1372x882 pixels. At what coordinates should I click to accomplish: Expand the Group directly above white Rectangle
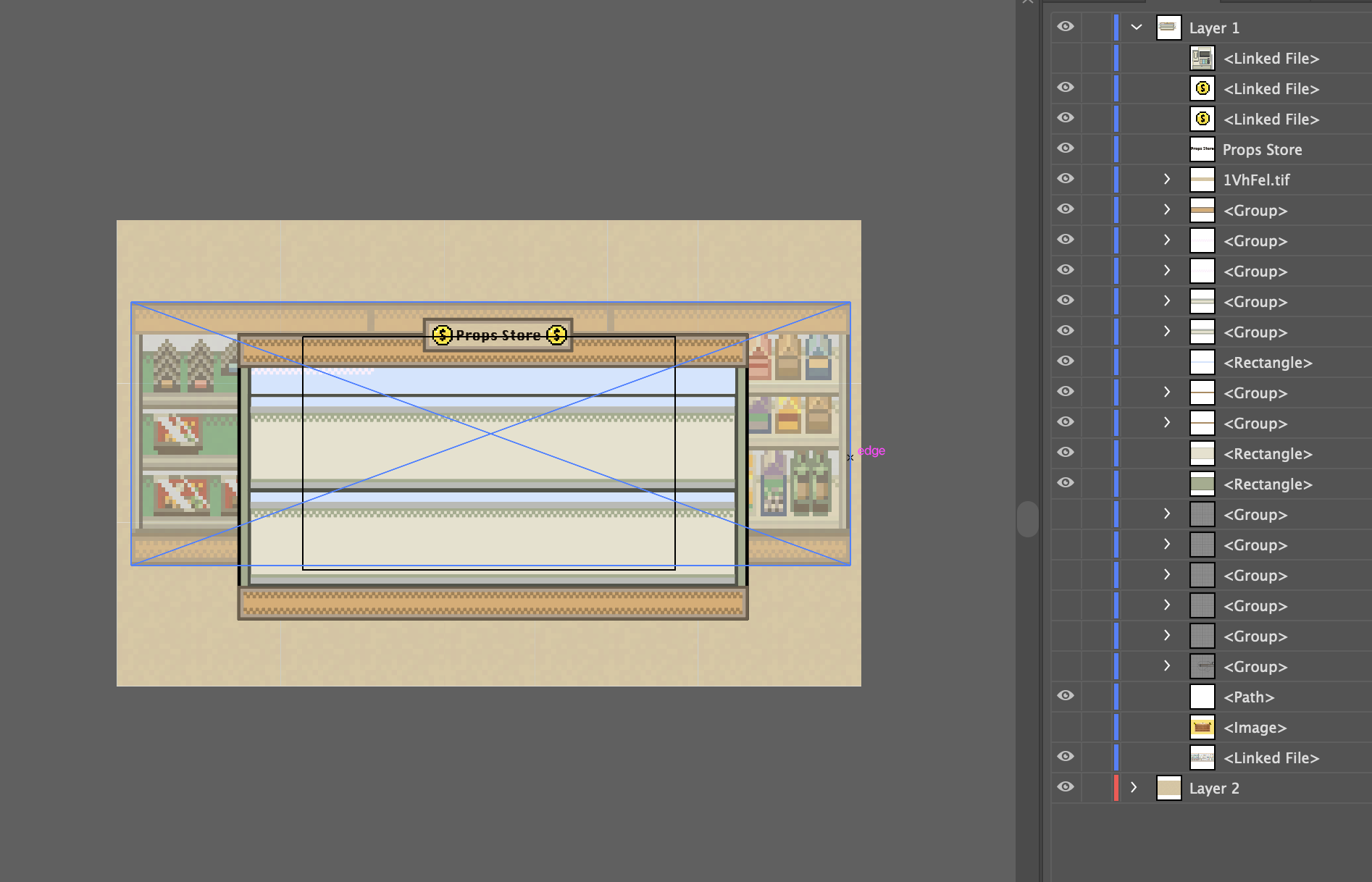click(x=1166, y=331)
